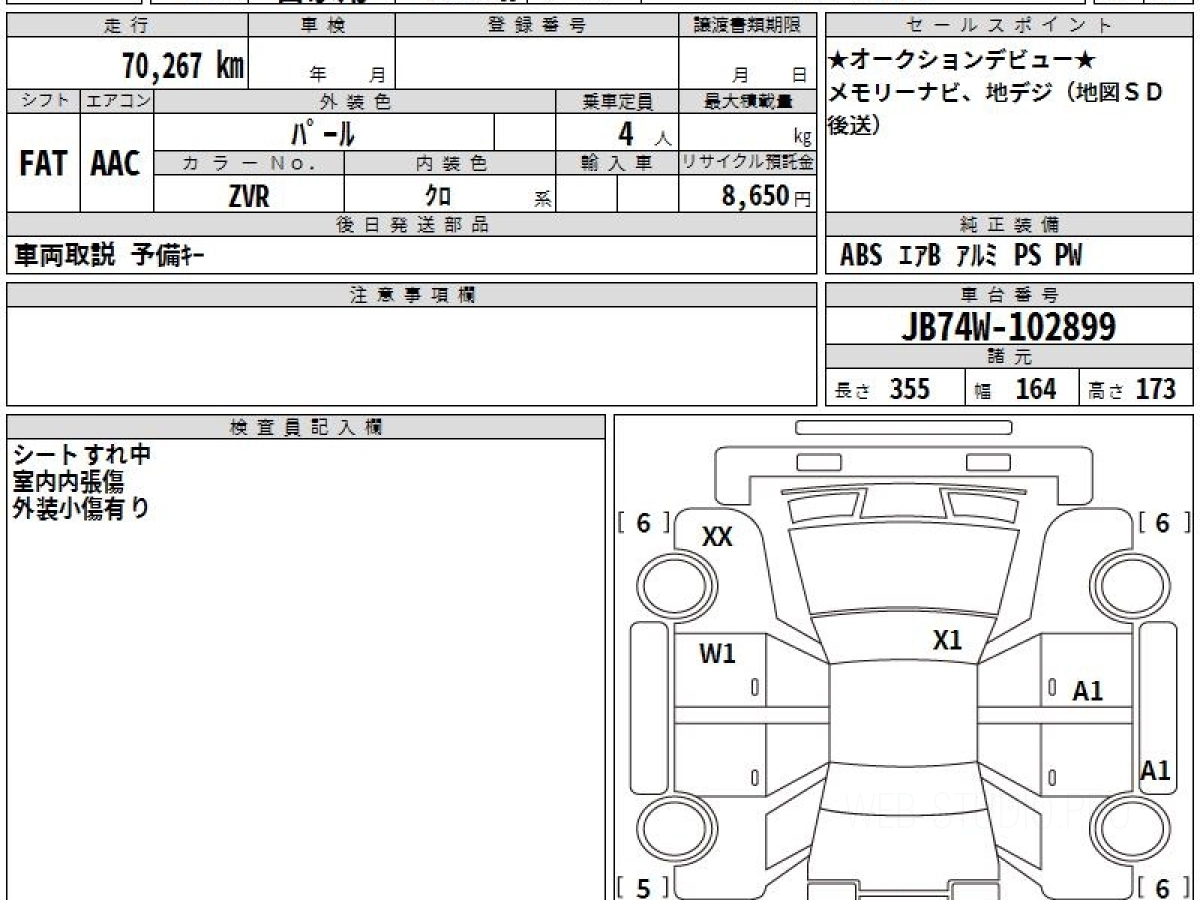The width and height of the screenshot is (1200, 900).
Task: Select the 輸入車 header
Action: pos(617,163)
